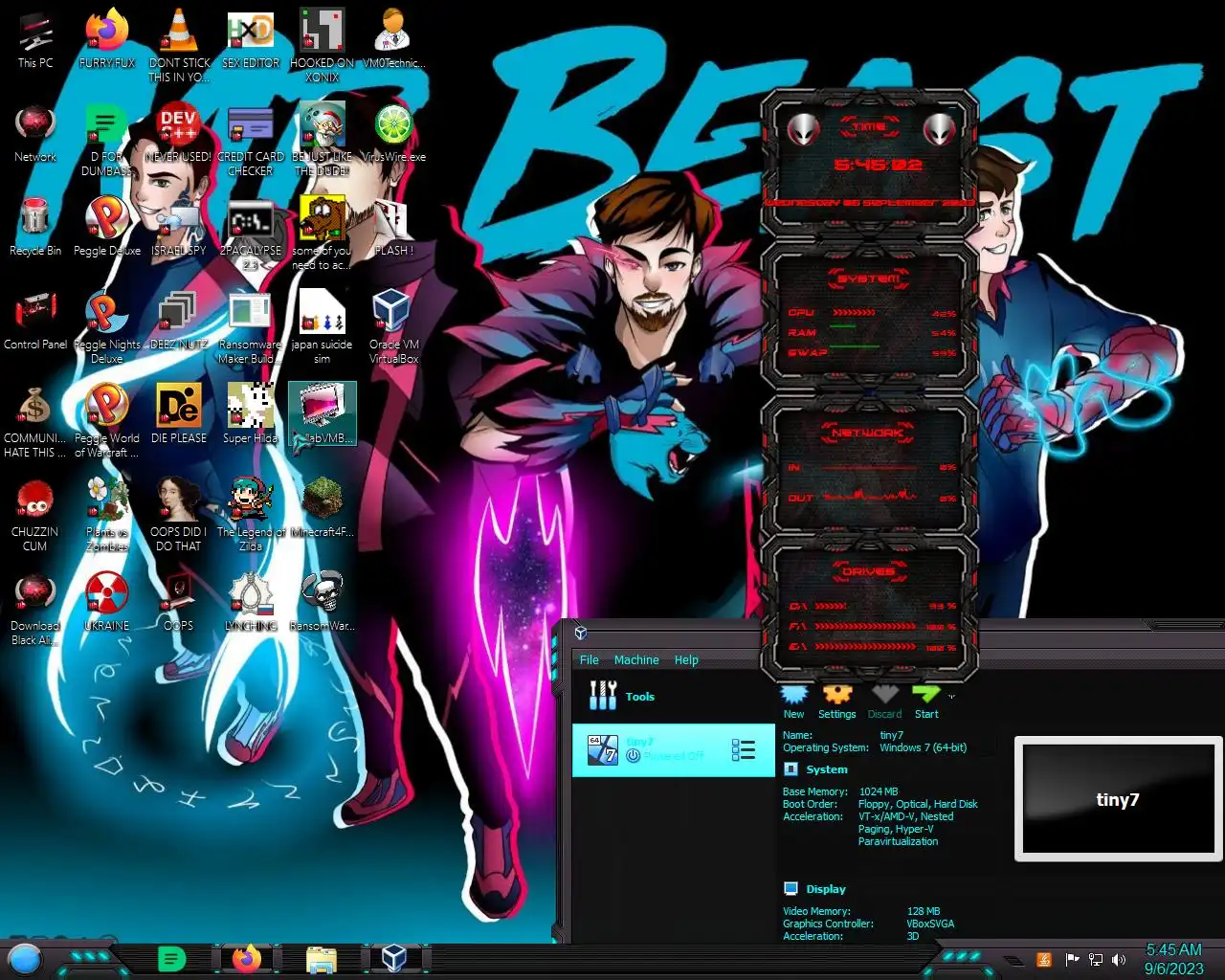Click New in VirtualBox toolbar
The image size is (1225, 980).
click(x=793, y=702)
